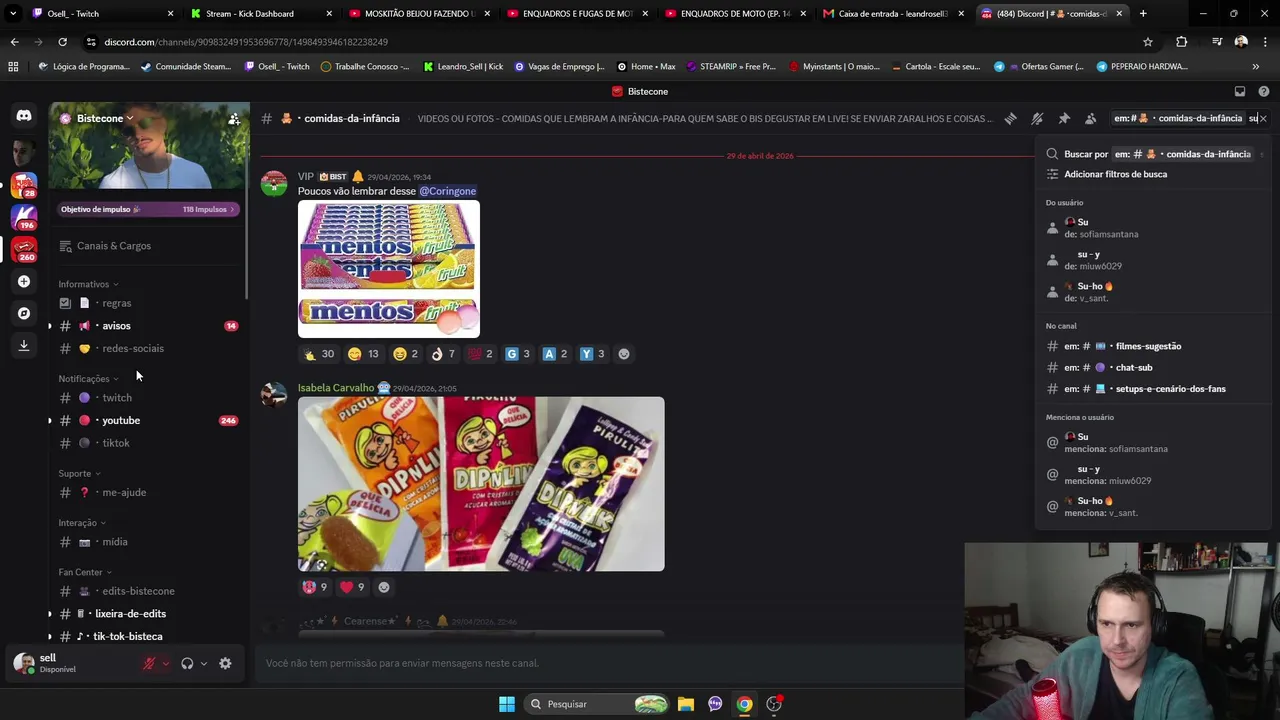Collapse the Fan Center category

(85, 572)
